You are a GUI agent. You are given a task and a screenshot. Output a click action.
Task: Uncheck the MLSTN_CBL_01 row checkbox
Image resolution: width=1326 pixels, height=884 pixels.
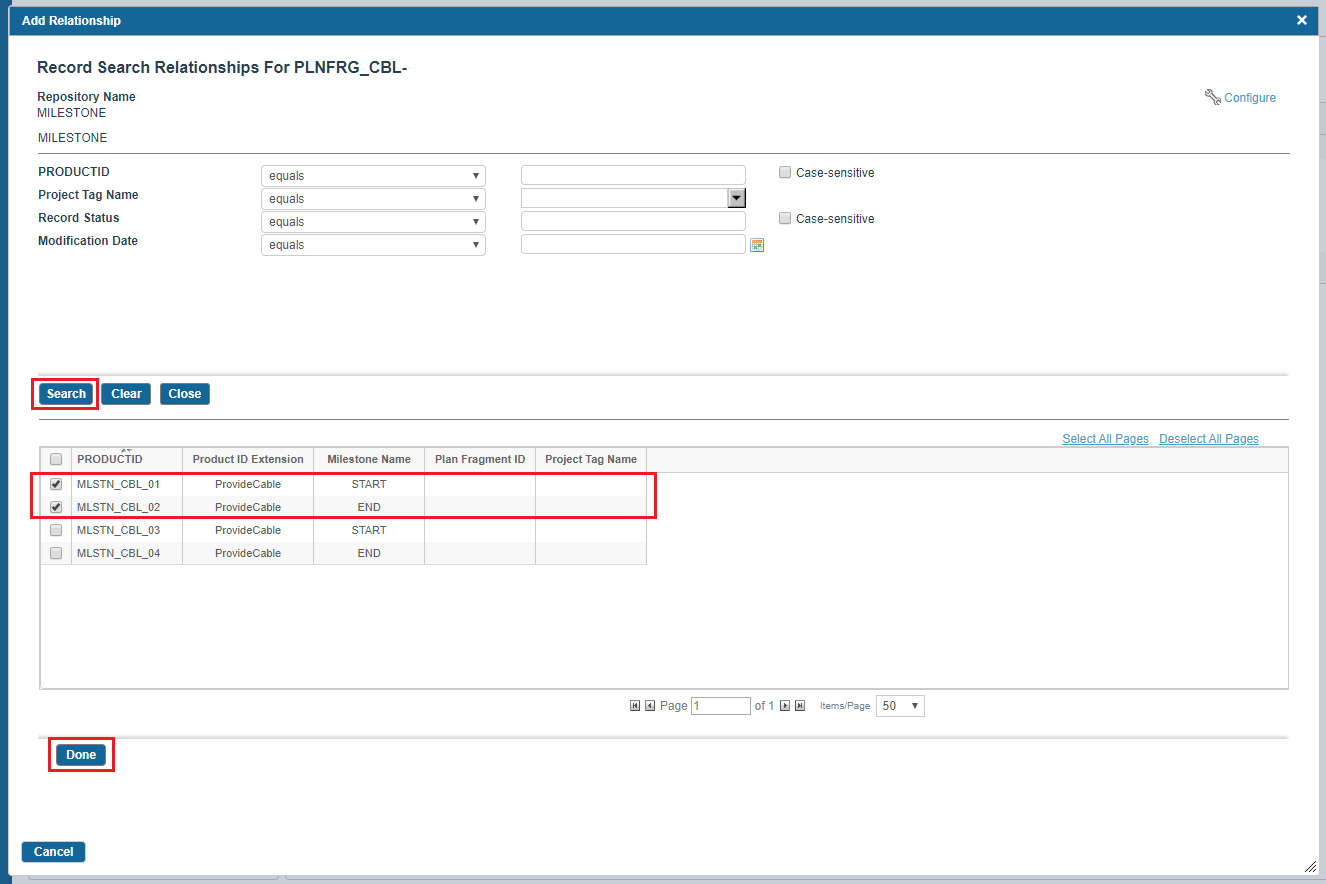pyautogui.click(x=56, y=484)
